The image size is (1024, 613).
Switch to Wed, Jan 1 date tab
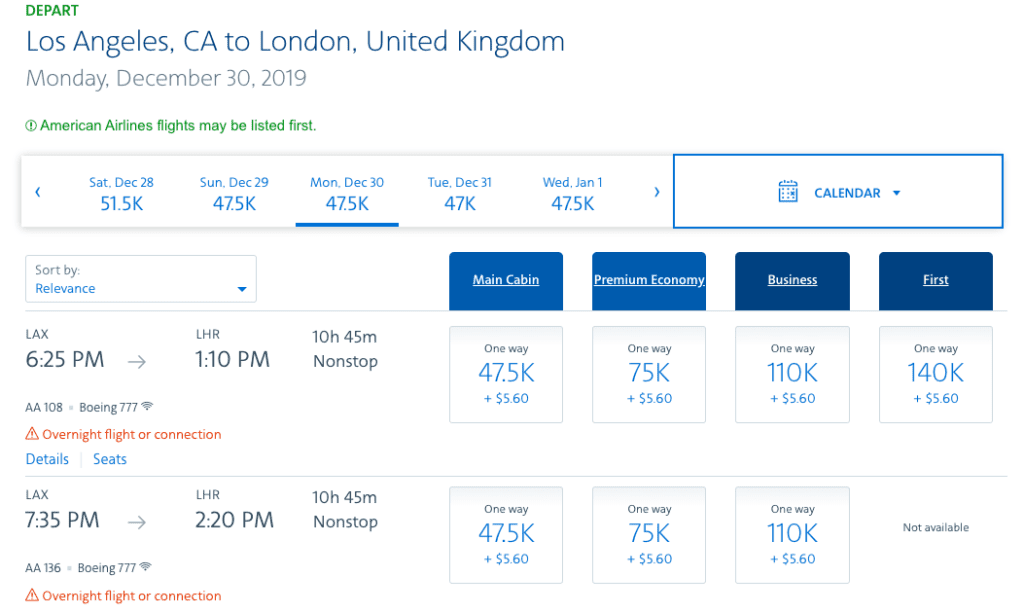pos(572,192)
